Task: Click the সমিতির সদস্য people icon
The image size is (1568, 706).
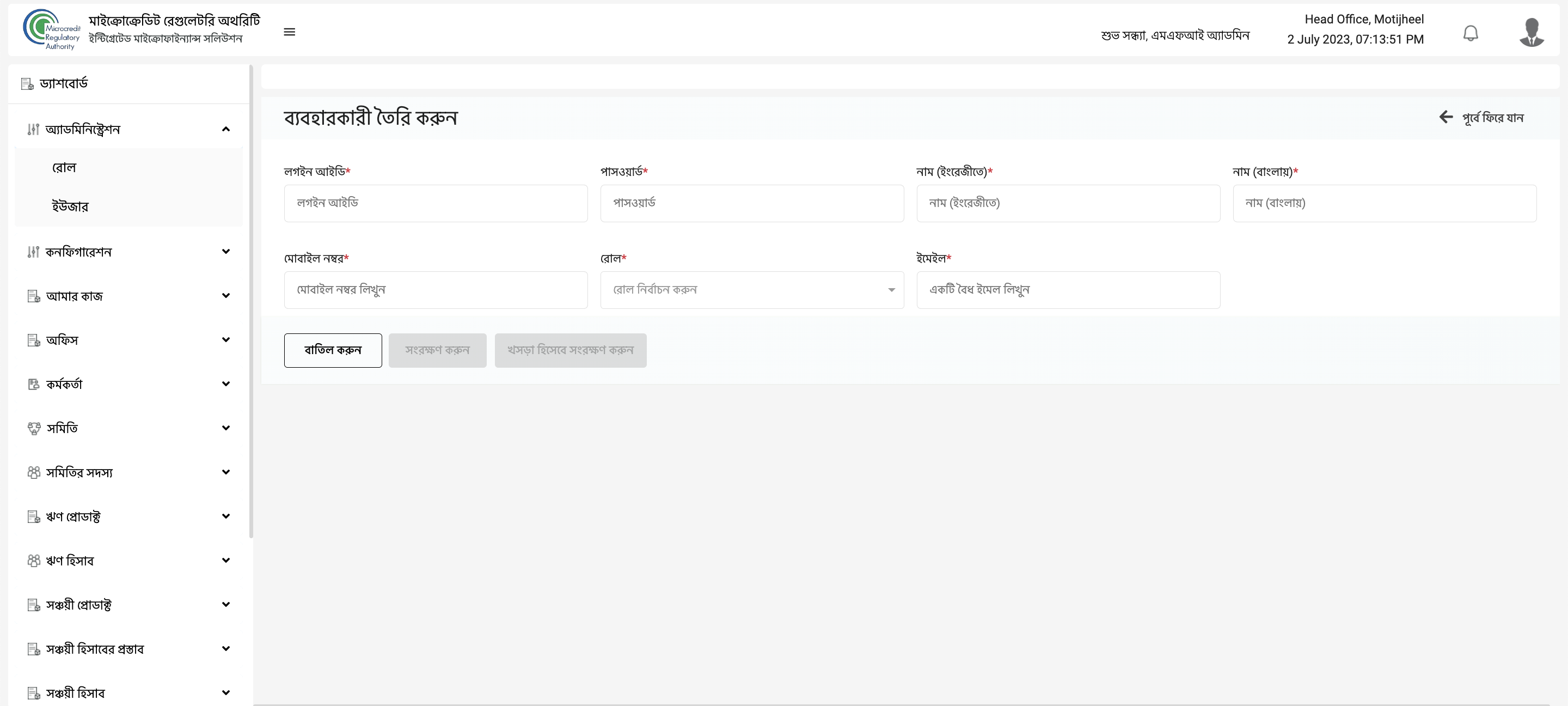Action: click(33, 472)
